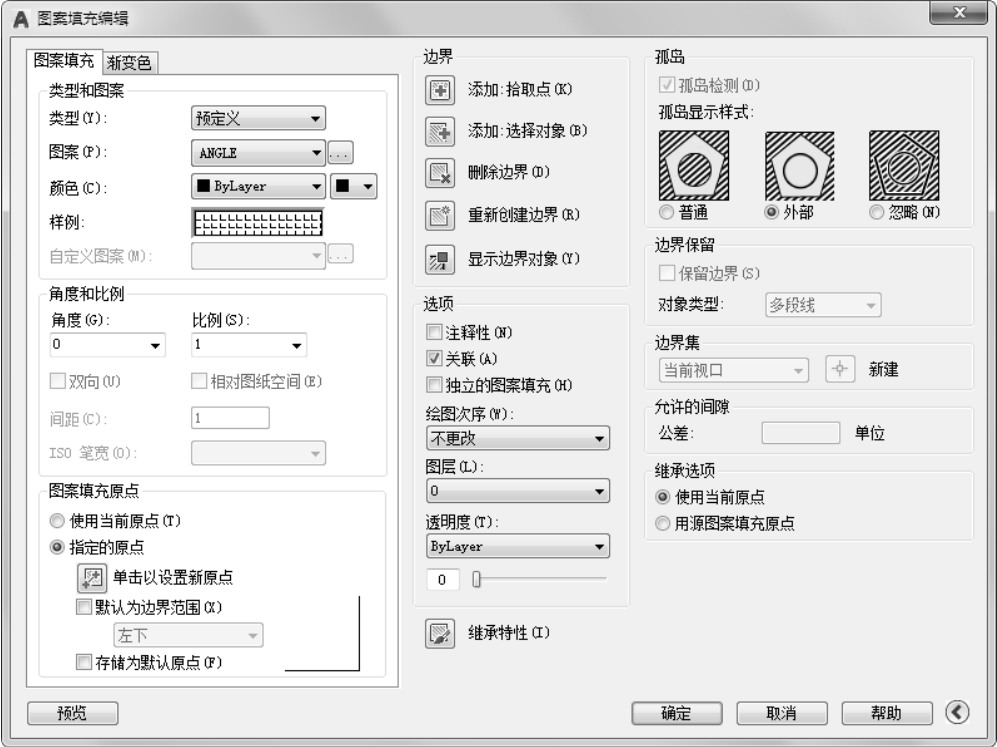Viewport: 997px width, 747px height.
Task: Check Default to boundary extents (默认为边界范围)
Action: click(x=83, y=607)
